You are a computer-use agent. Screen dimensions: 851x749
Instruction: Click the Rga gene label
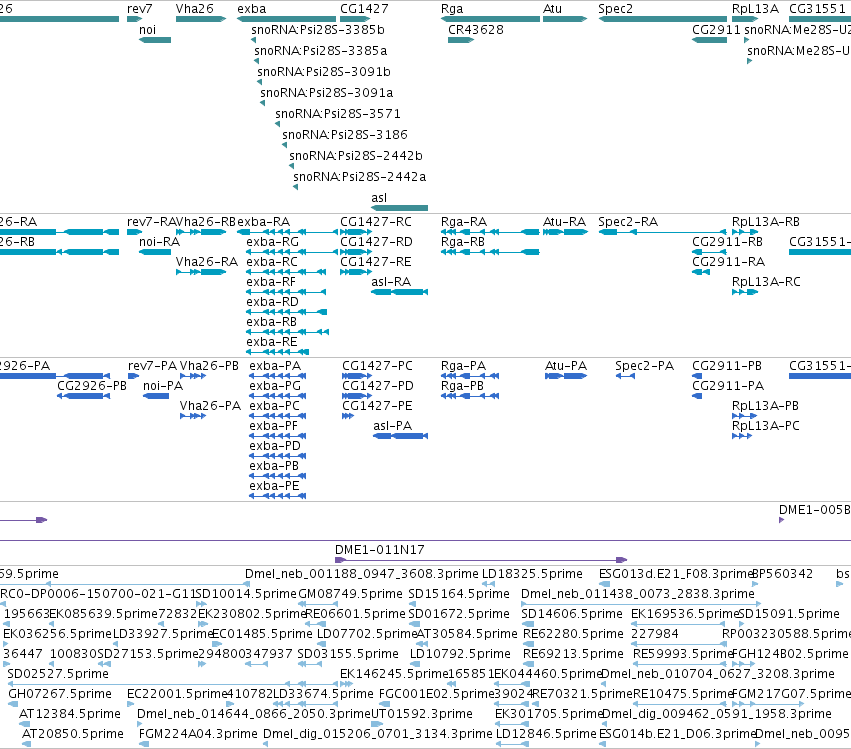coord(452,9)
